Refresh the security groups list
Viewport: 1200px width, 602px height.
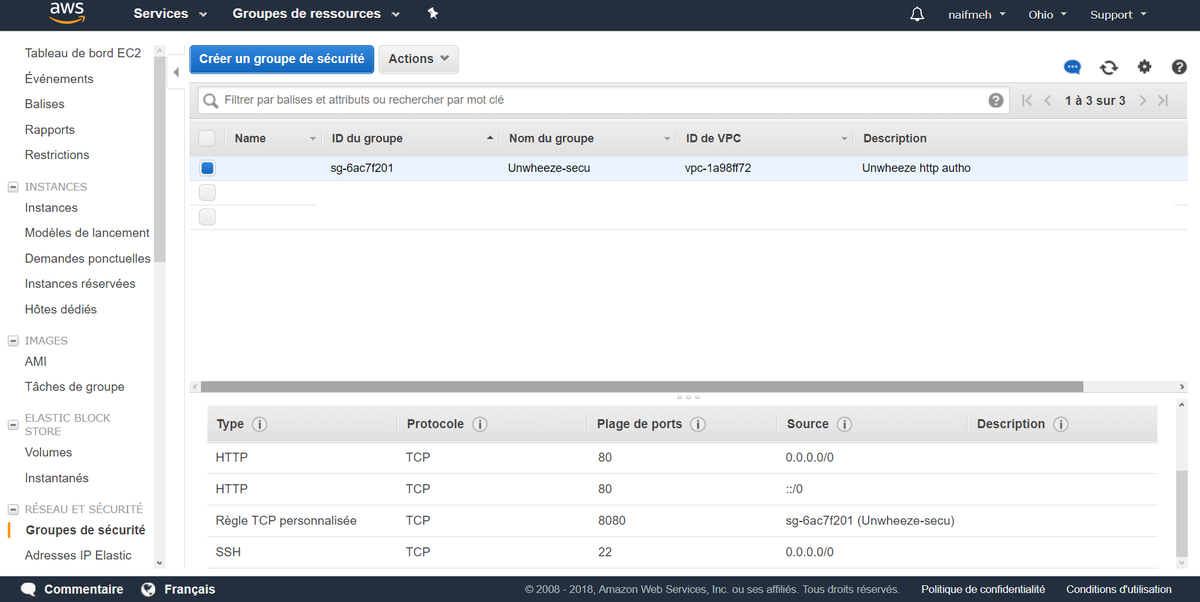click(1108, 67)
